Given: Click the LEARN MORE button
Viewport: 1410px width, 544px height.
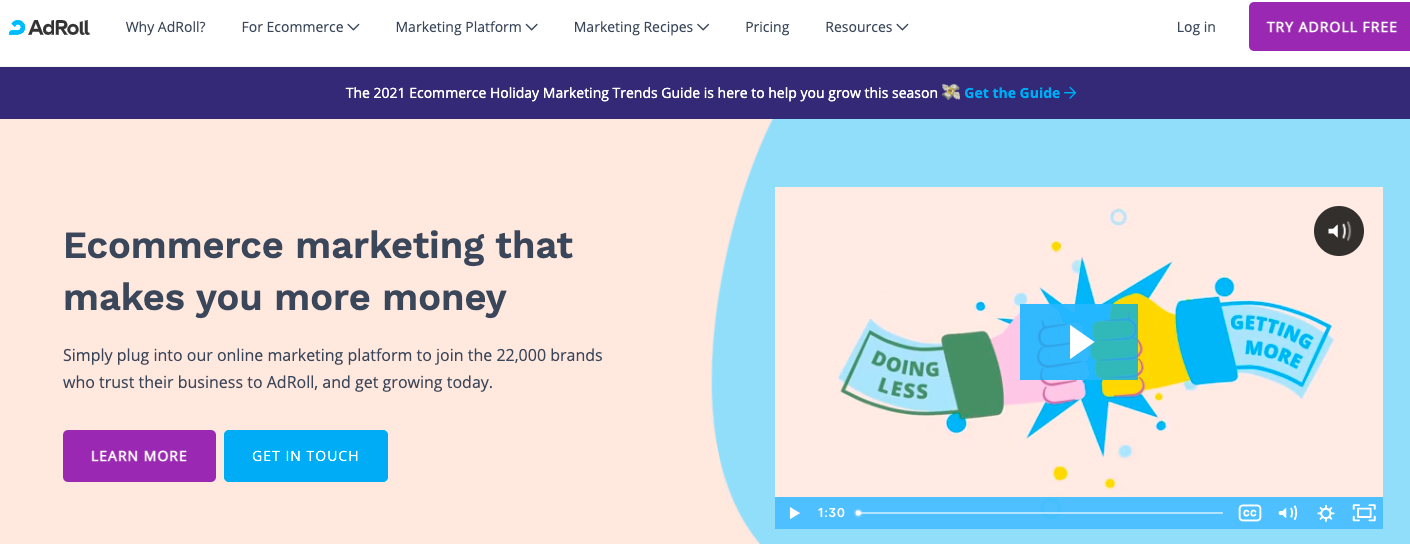Looking at the screenshot, I should [139, 456].
